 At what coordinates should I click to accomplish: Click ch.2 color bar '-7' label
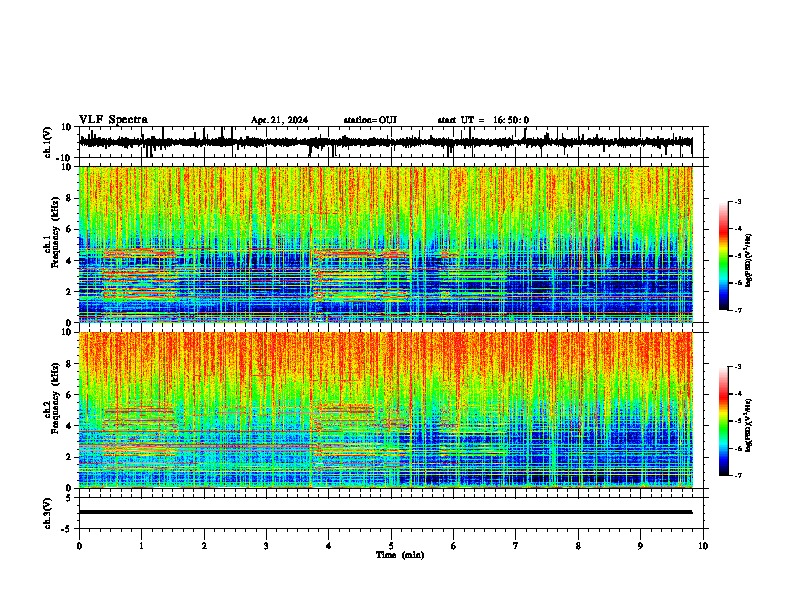click(x=738, y=475)
